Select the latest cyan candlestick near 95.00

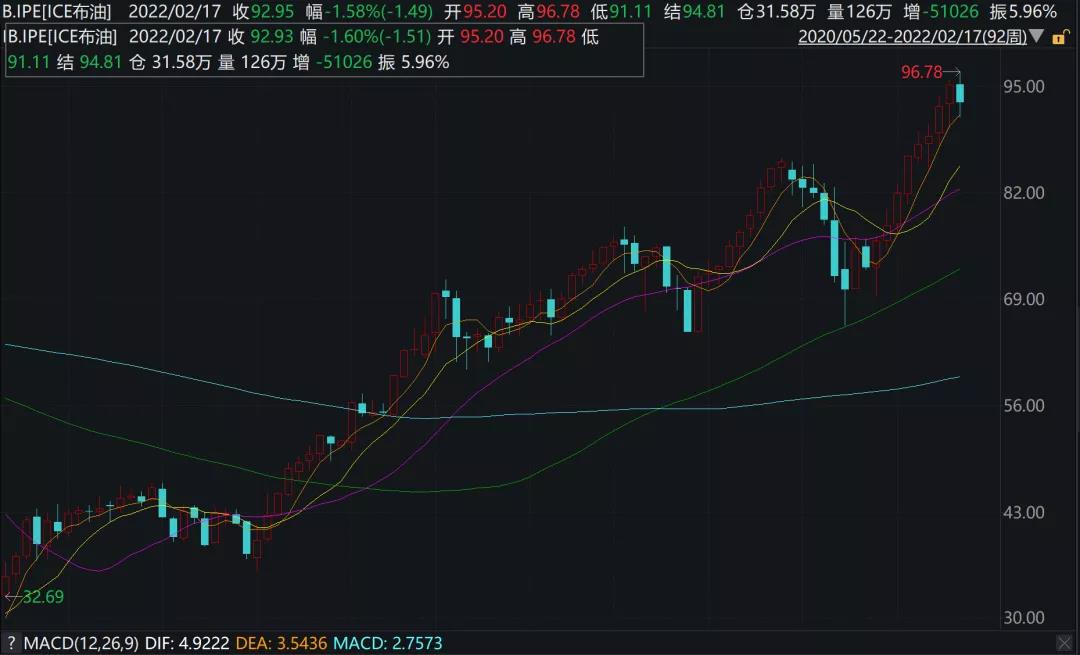[960, 94]
